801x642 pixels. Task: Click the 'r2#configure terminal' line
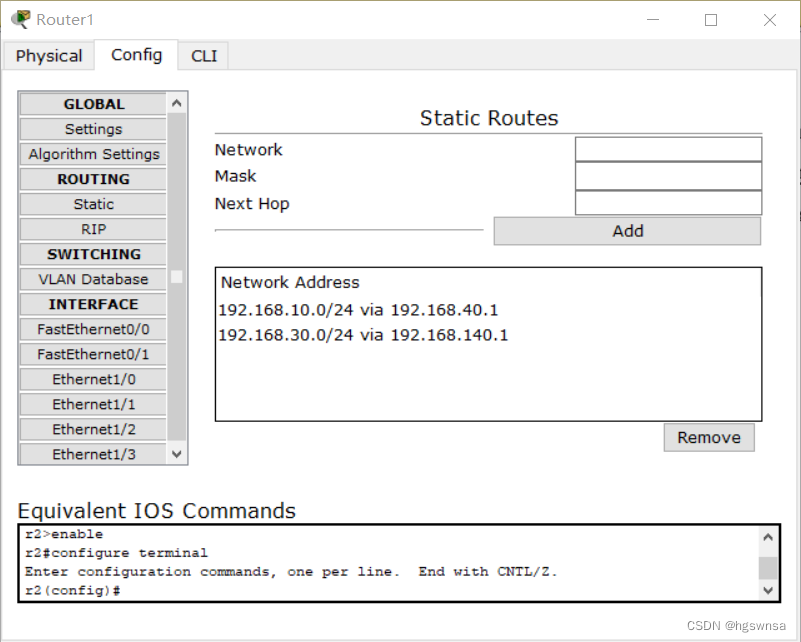click(x=116, y=553)
